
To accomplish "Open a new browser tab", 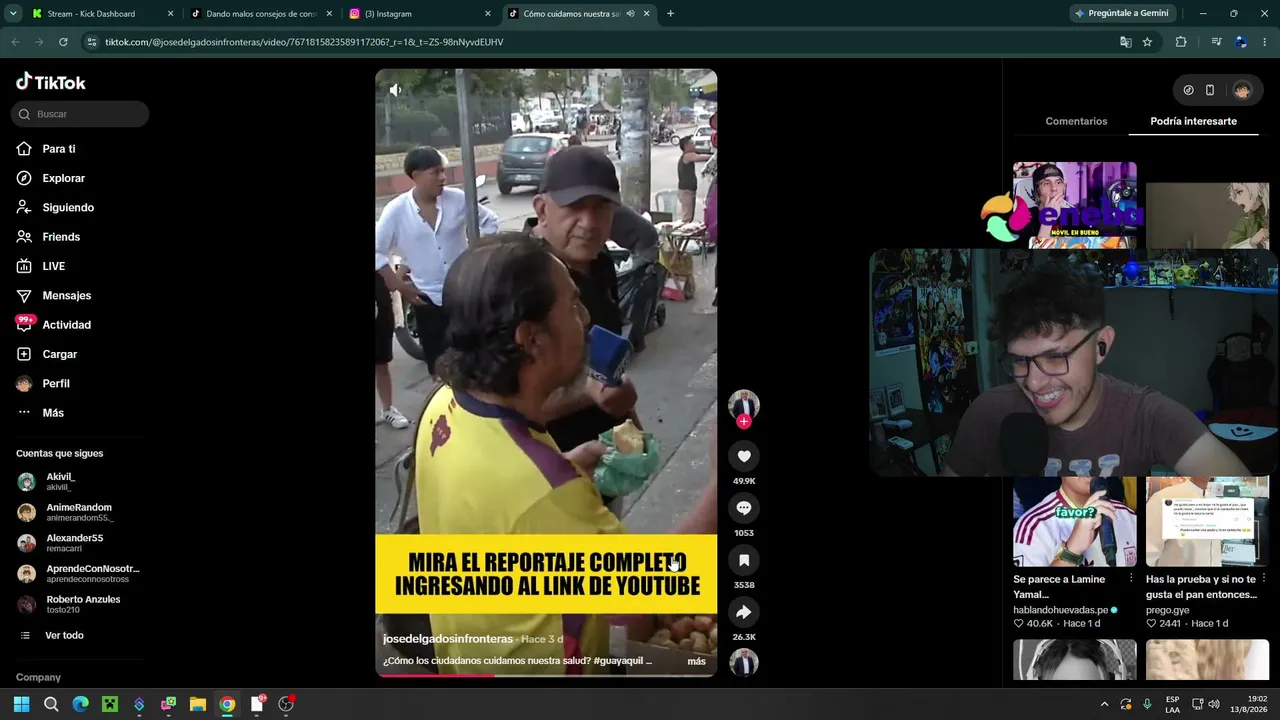I will coord(670,14).
